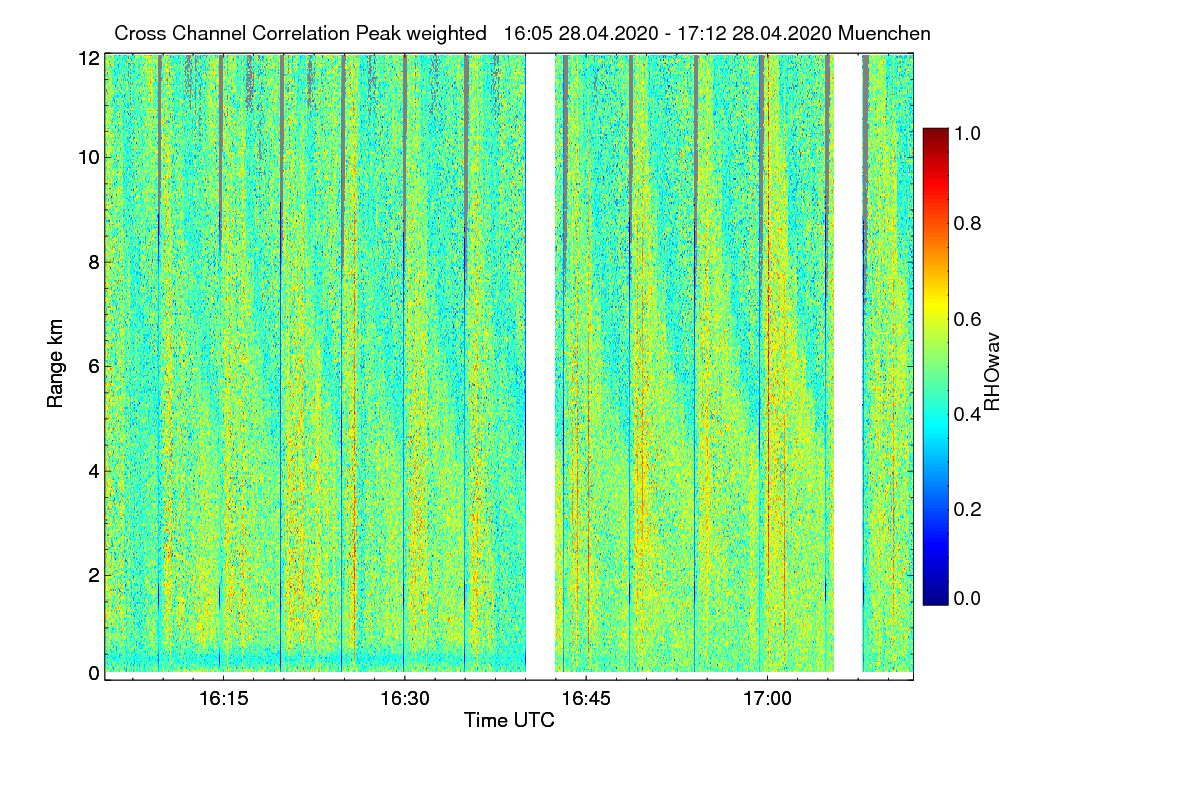The height and width of the screenshot is (800, 1200).
Task: Click the '16:15' time tick label
Action: 222,698
